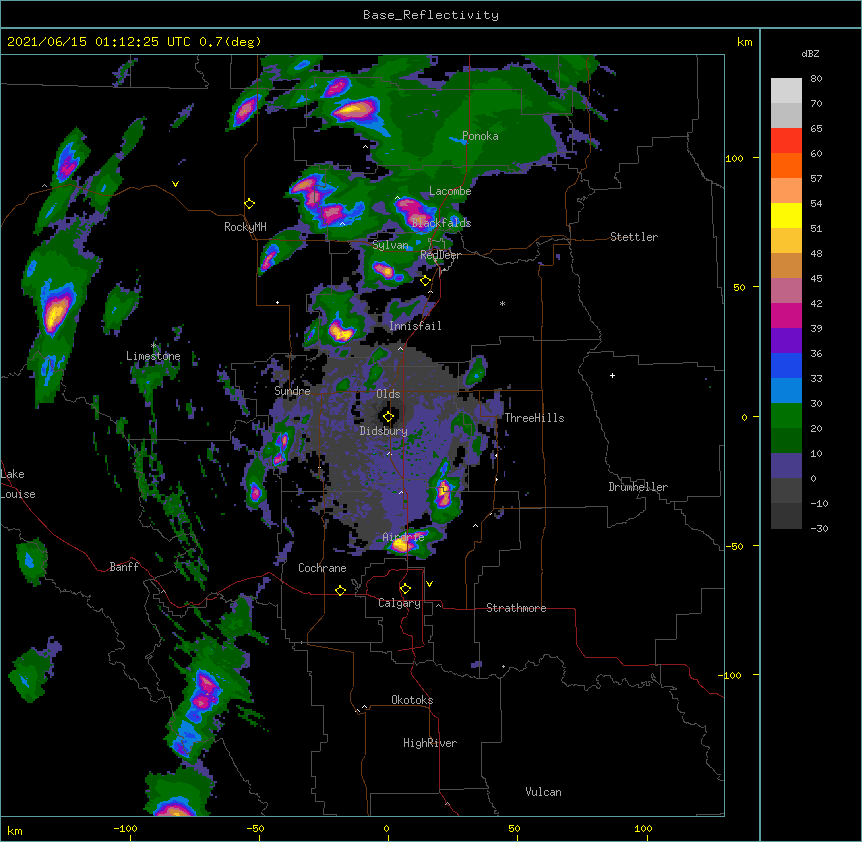862x842 pixels.
Task: Select the Lake Louise label
Action: pos(18,484)
